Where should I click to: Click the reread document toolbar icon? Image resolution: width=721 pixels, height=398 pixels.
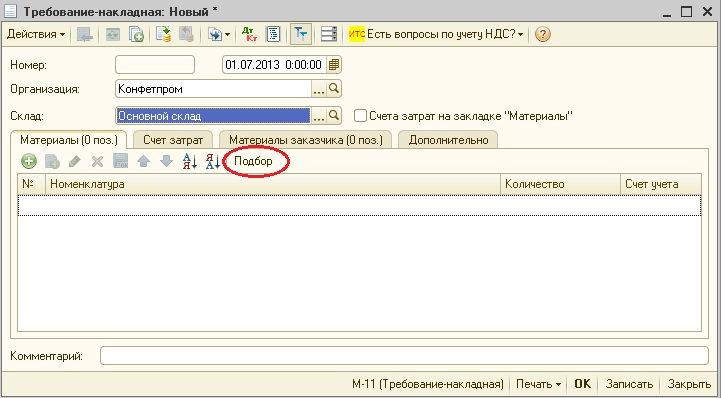[113, 34]
